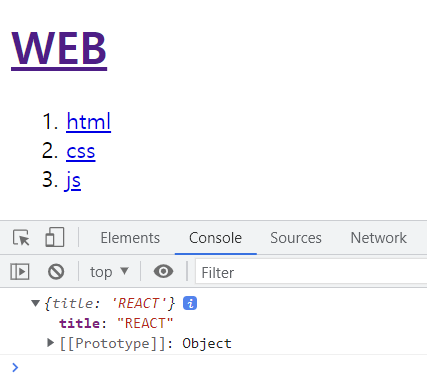Switch to the Sources tab
This screenshot has height=391, width=427.
coord(296,238)
